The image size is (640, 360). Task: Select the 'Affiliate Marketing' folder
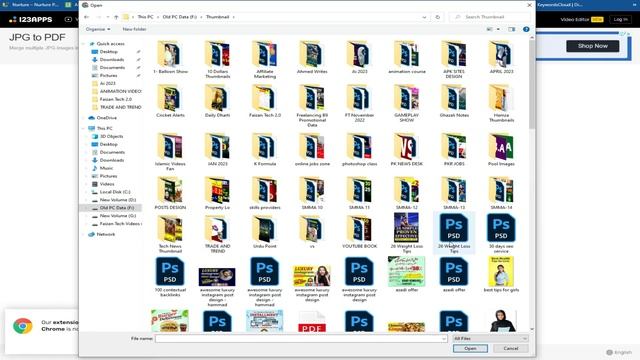click(x=265, y=60)
